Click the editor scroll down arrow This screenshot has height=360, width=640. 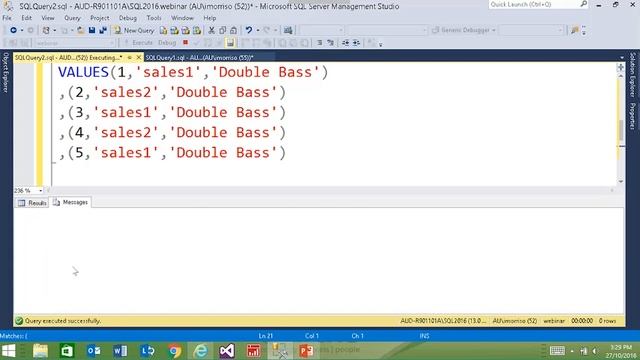(621, 182)
